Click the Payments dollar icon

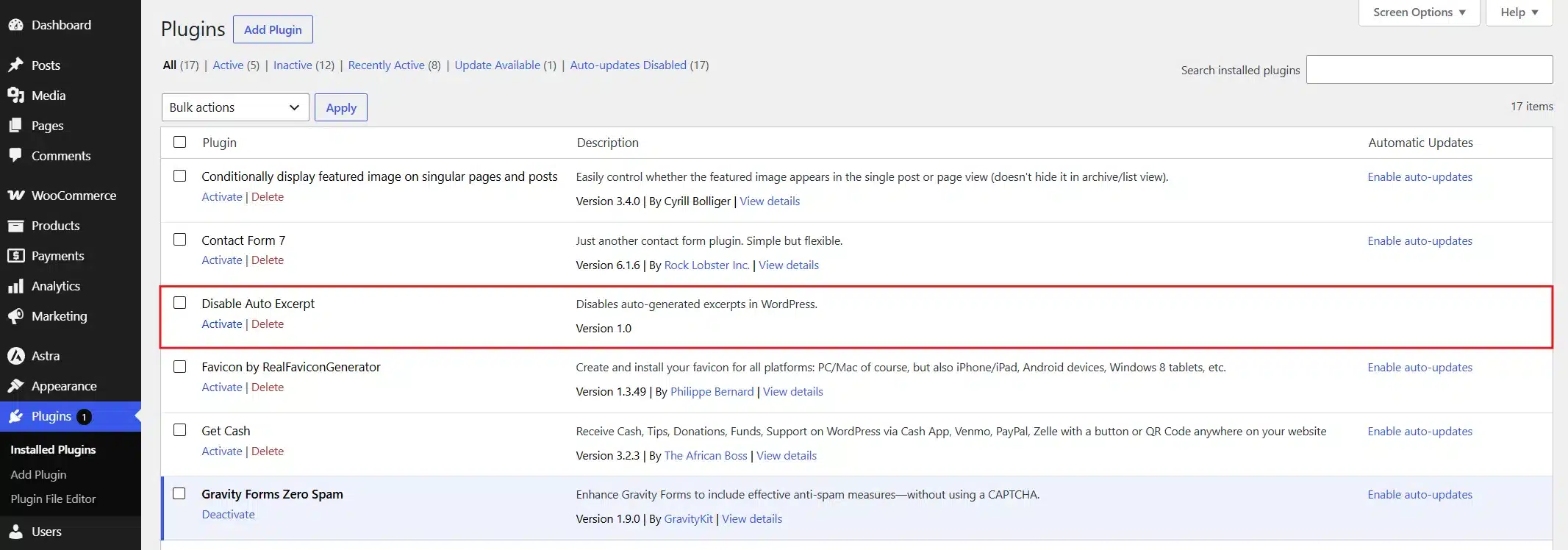pos(15,256)
